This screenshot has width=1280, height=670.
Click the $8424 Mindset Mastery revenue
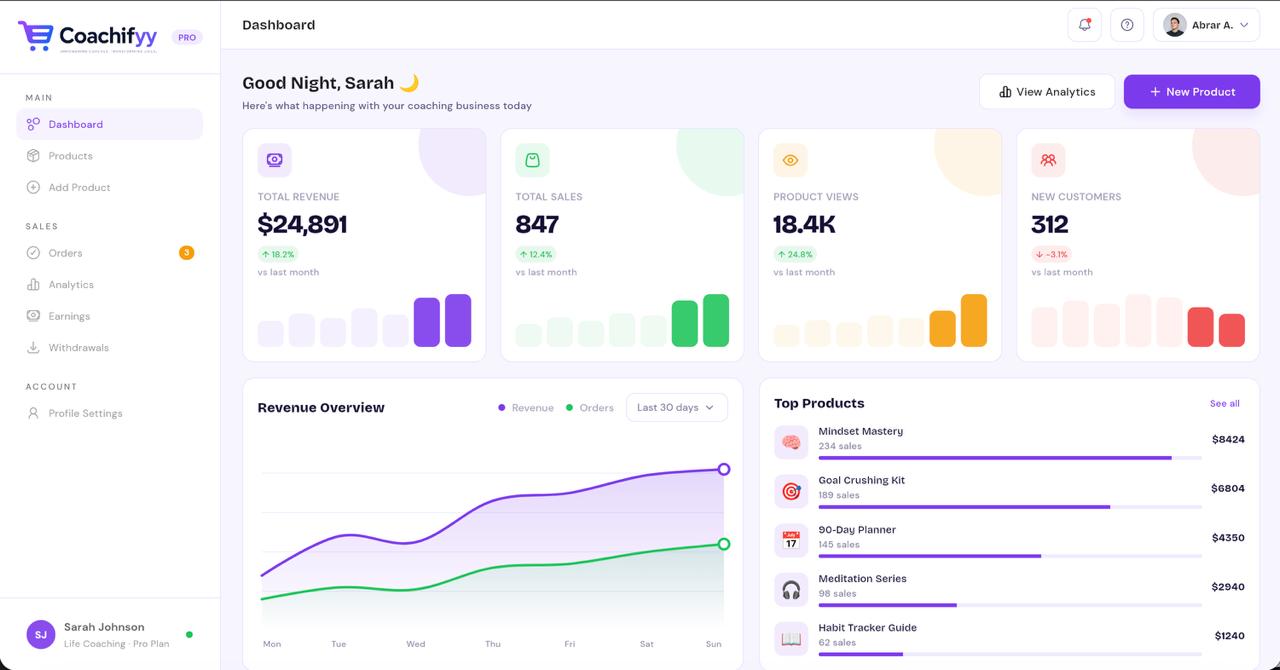click(x=1228, y=439)
